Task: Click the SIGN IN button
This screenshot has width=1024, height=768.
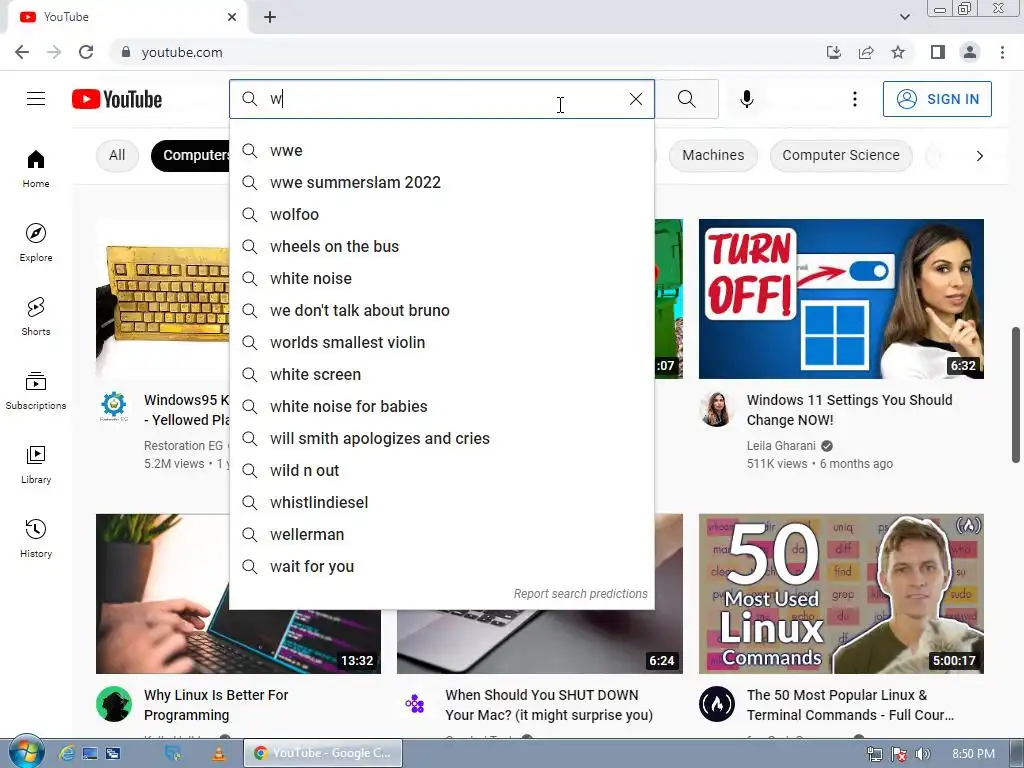Action: click(x=937, y=99)
